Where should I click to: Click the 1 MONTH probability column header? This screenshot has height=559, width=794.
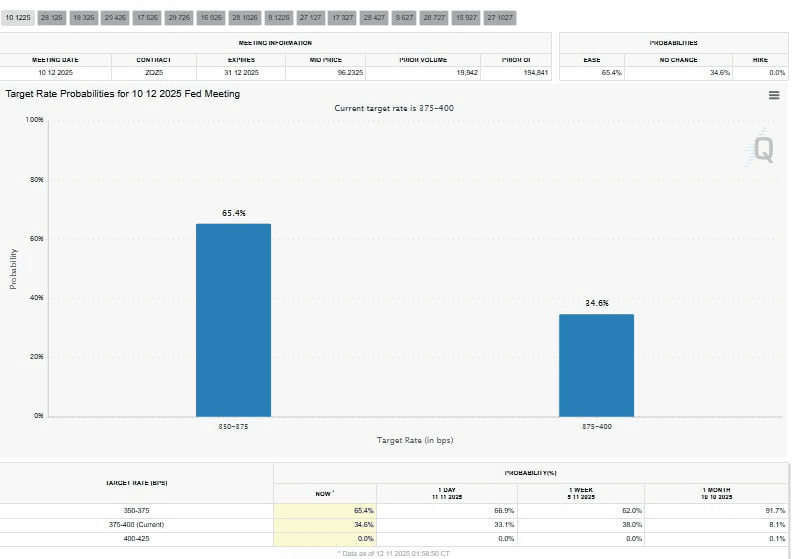click(717, 491)
